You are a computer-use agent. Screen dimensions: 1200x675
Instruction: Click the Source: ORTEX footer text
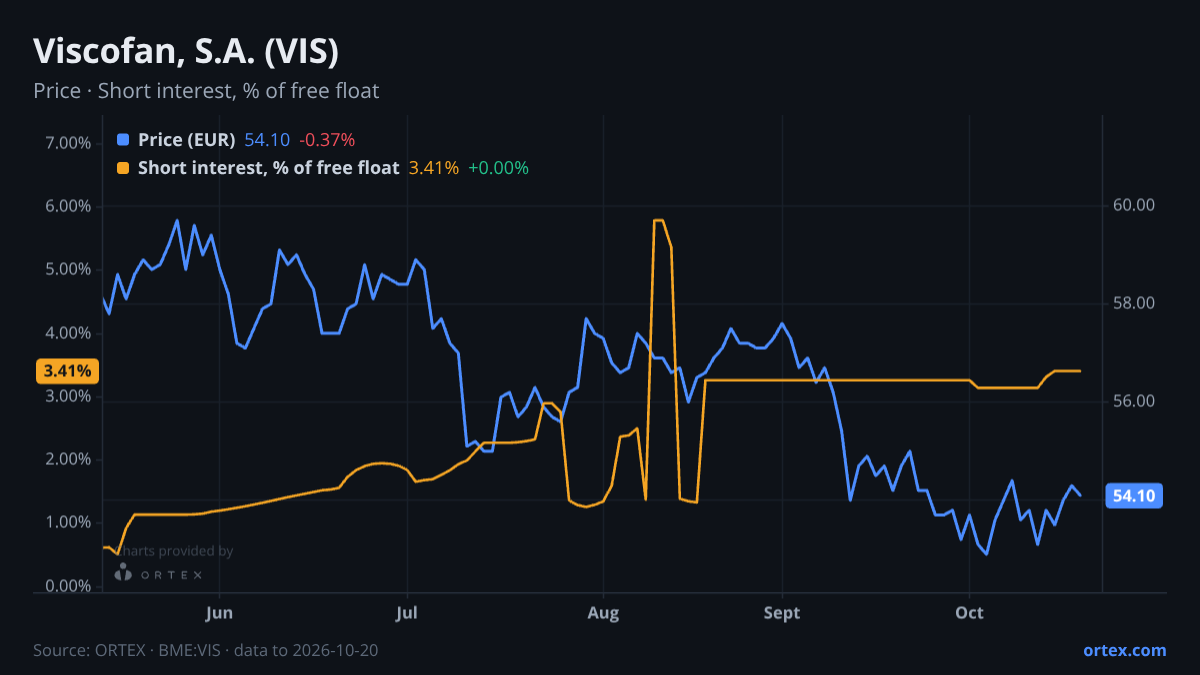pyautogui.click(x=206, y=650)
